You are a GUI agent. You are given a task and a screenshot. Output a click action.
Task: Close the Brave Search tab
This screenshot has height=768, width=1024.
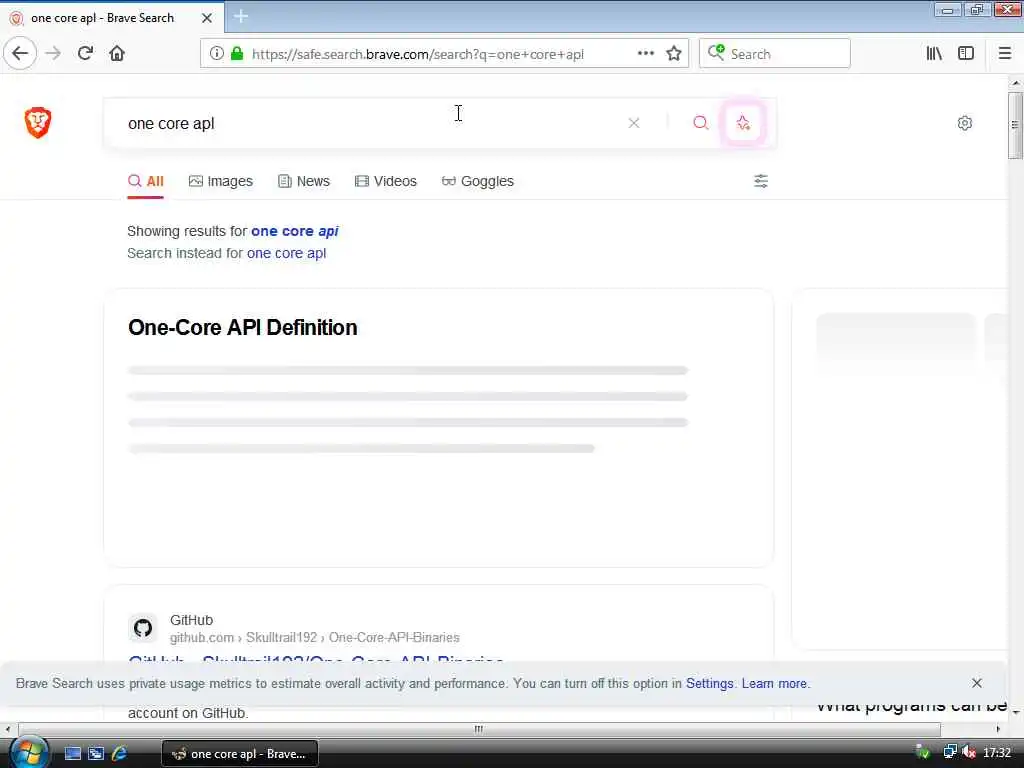[207, 18]
